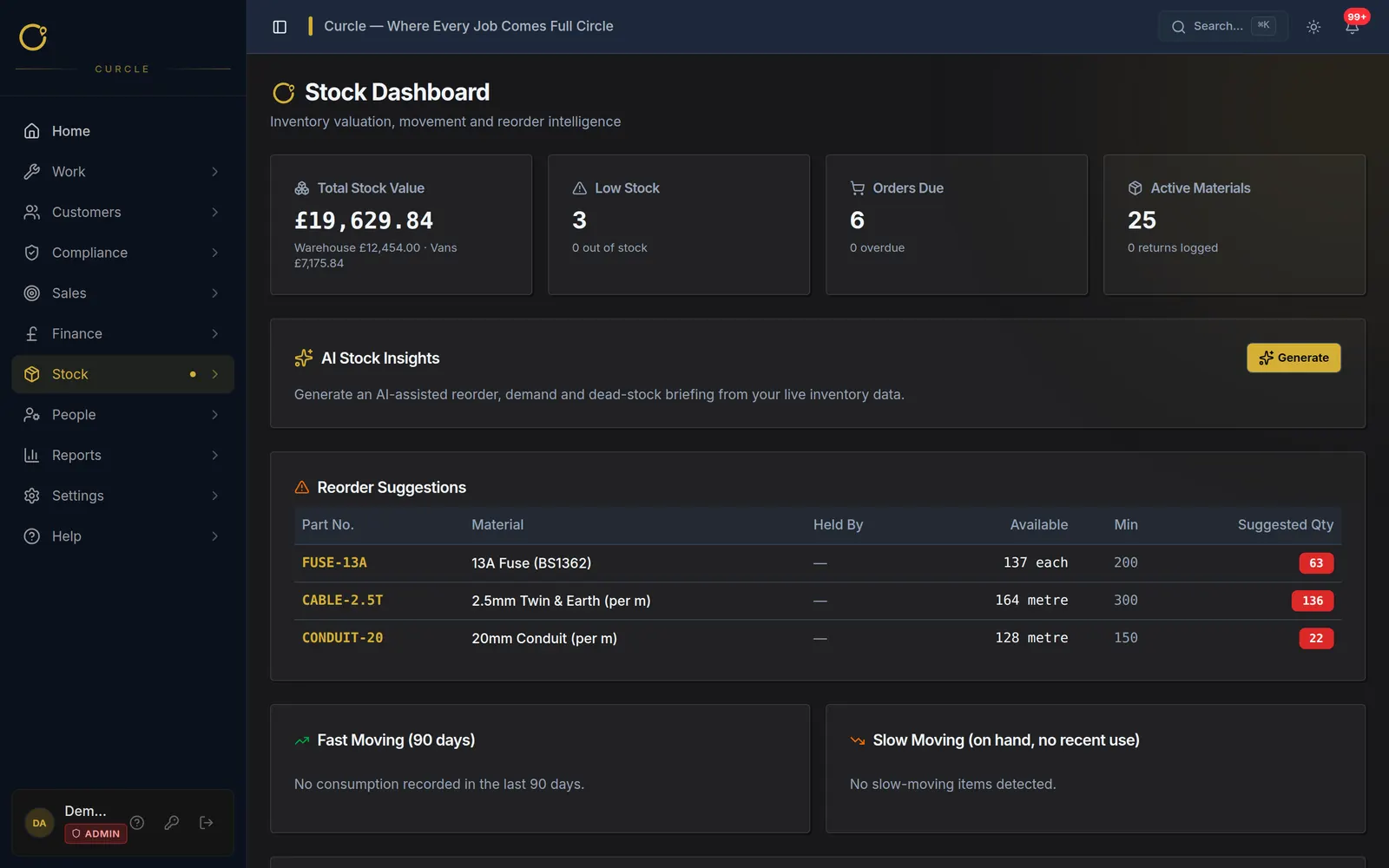Click suggested quantity badge 63

[x=1316, y=563]
